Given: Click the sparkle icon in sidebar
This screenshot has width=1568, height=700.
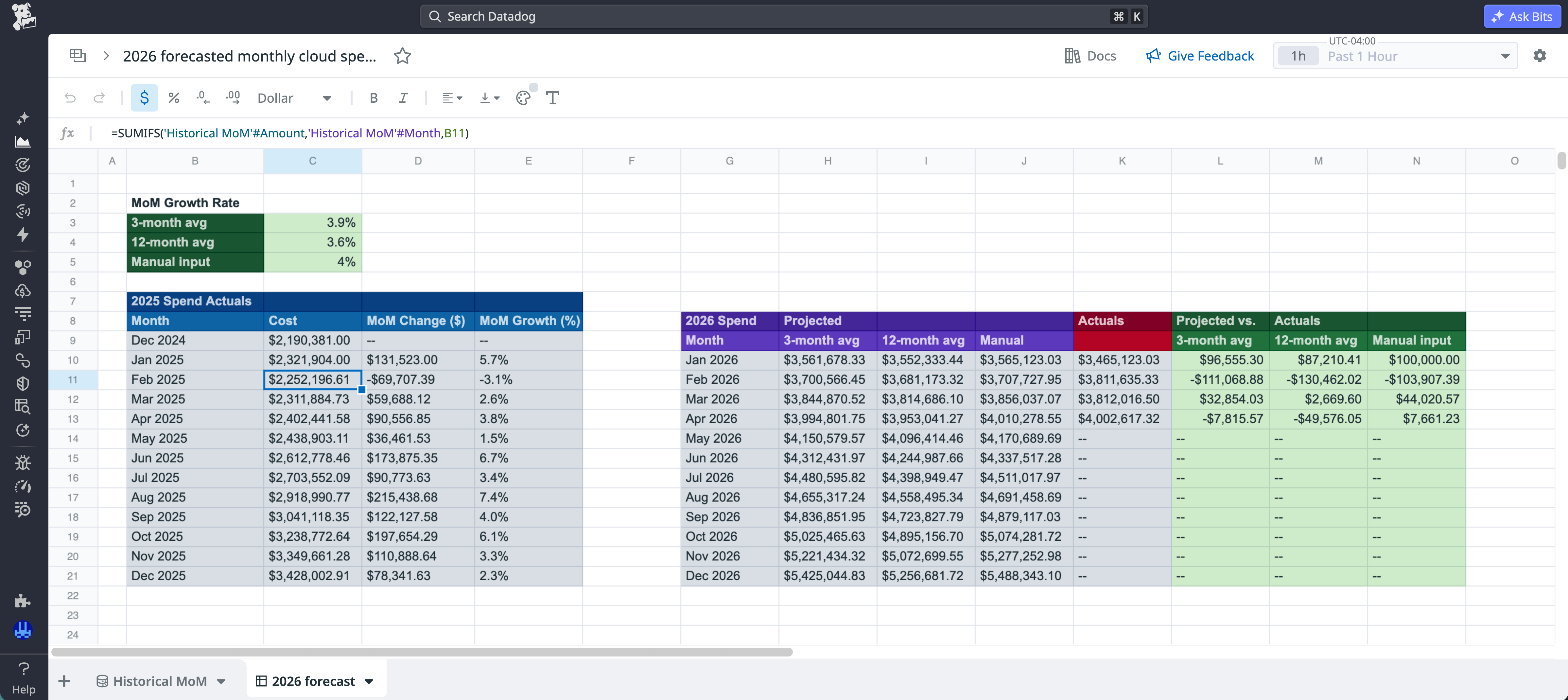Looking at the screenshot, I should point(23,118).
